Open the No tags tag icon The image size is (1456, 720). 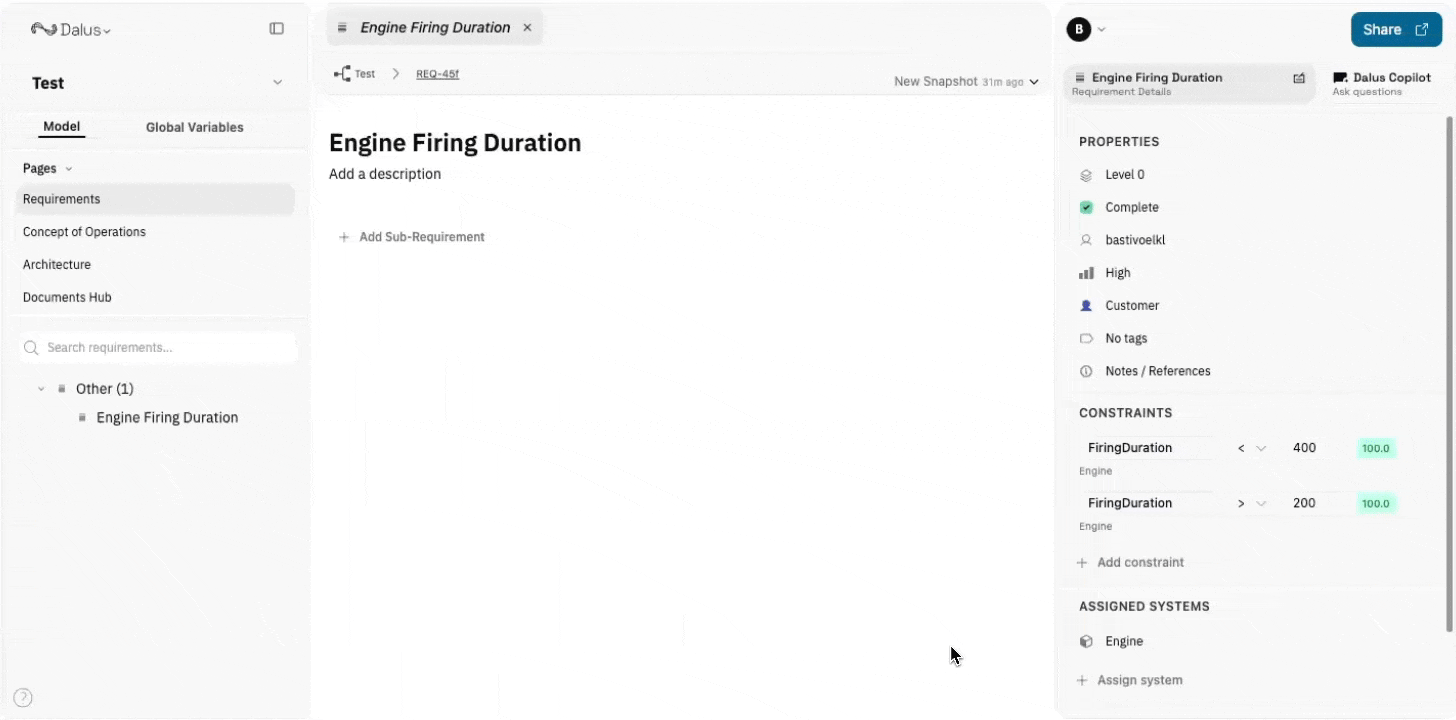1086,338
